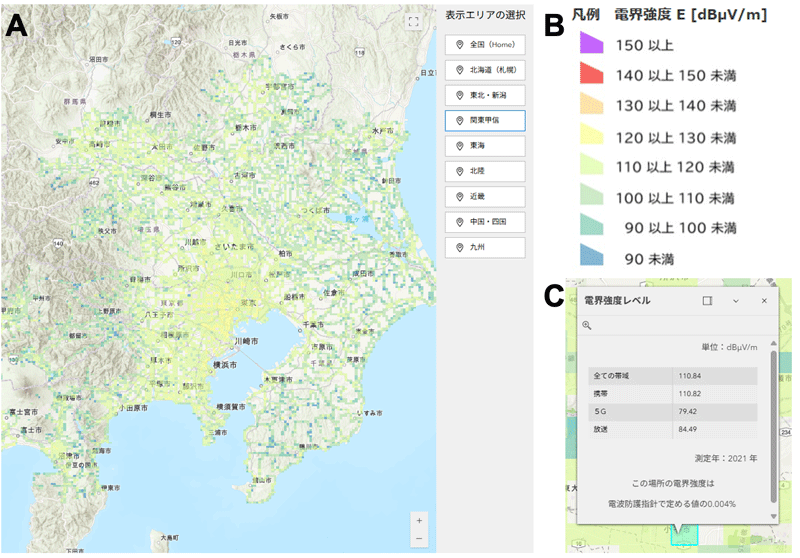The width and height of the screenshot is (800, 558).
Task: Select the 中国・四国 area button
Action: (x=485, y=221)
